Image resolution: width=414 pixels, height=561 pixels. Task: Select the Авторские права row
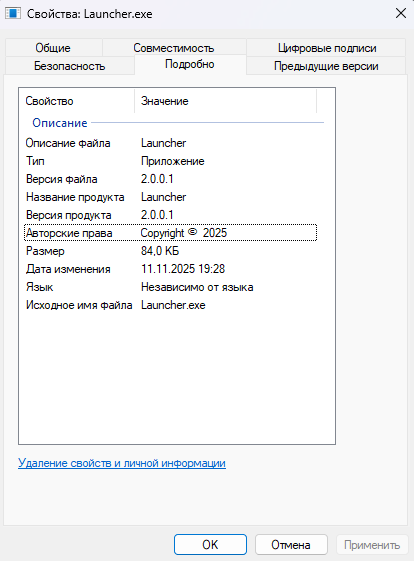(171, 233)
